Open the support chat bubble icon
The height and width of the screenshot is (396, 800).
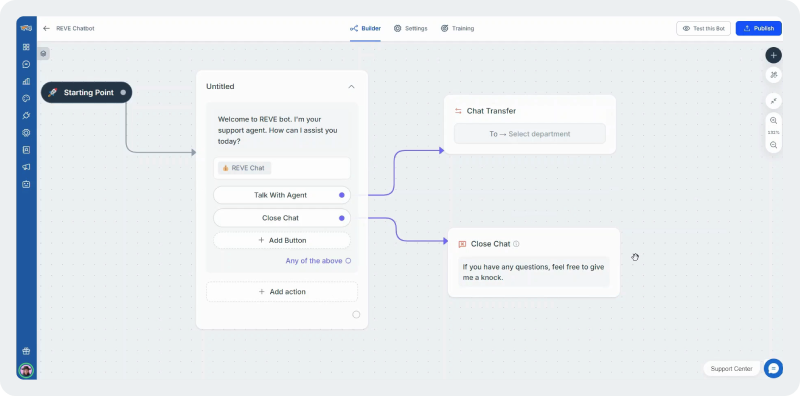[773, 368]
